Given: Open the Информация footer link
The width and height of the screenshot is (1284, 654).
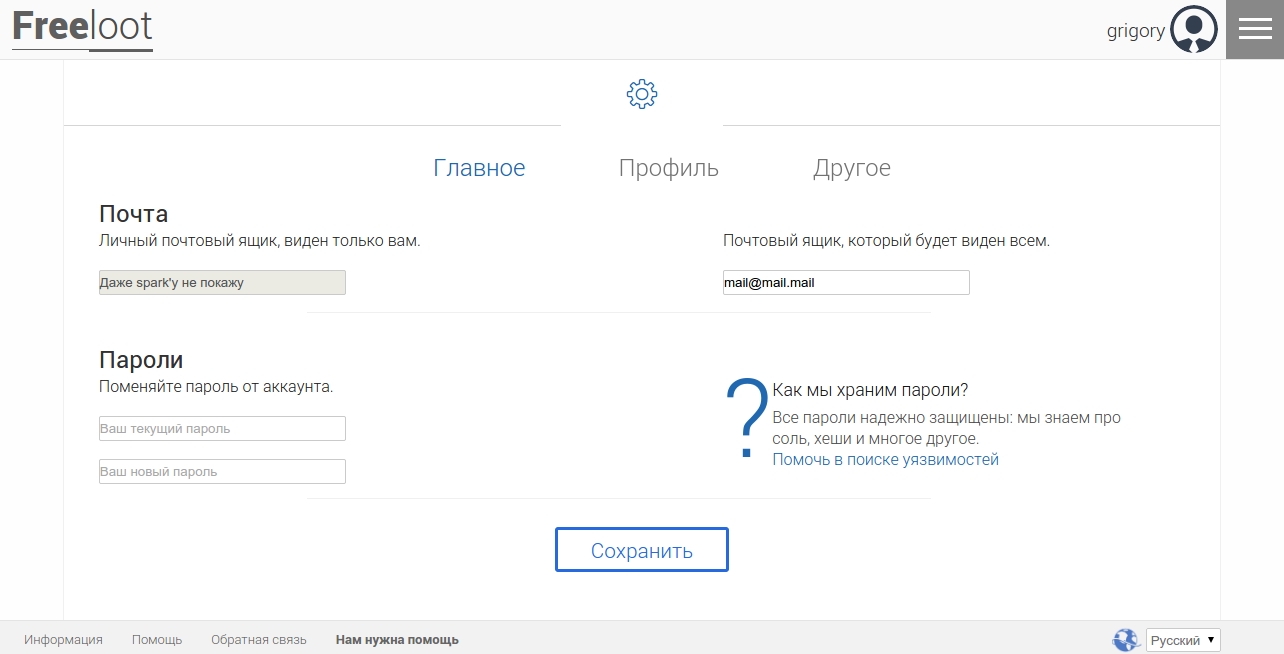Looking at the screenshot, I should pos(64,640).
